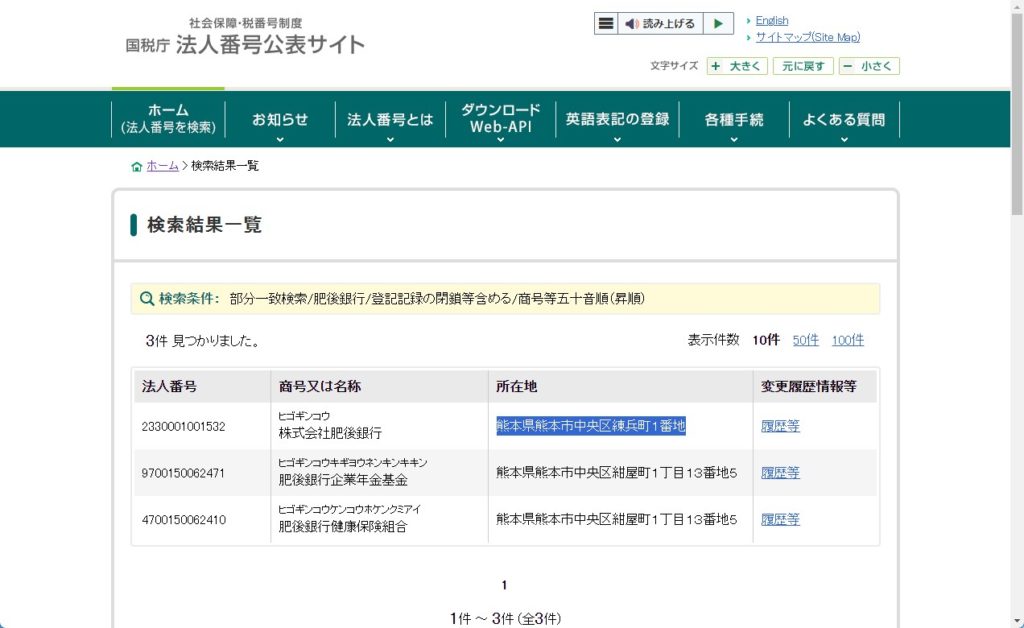Open the サイトマップ (Site Map) link
This screenshot has width=1024, height=628.
pyautogui.click(x=807, y=38)
